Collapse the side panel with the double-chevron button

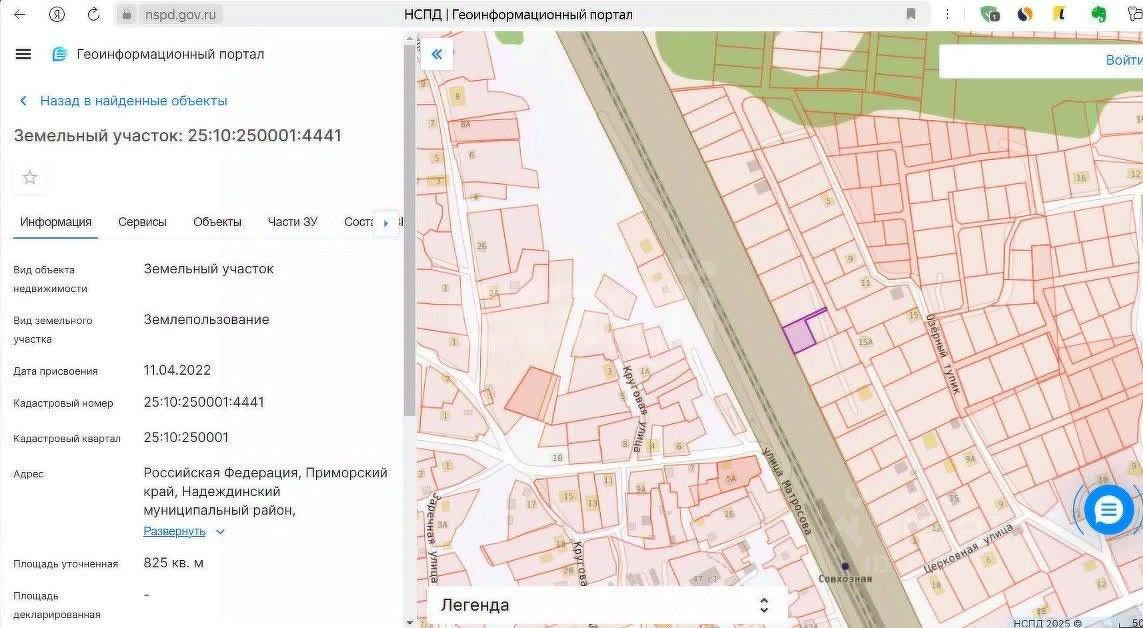437,54
